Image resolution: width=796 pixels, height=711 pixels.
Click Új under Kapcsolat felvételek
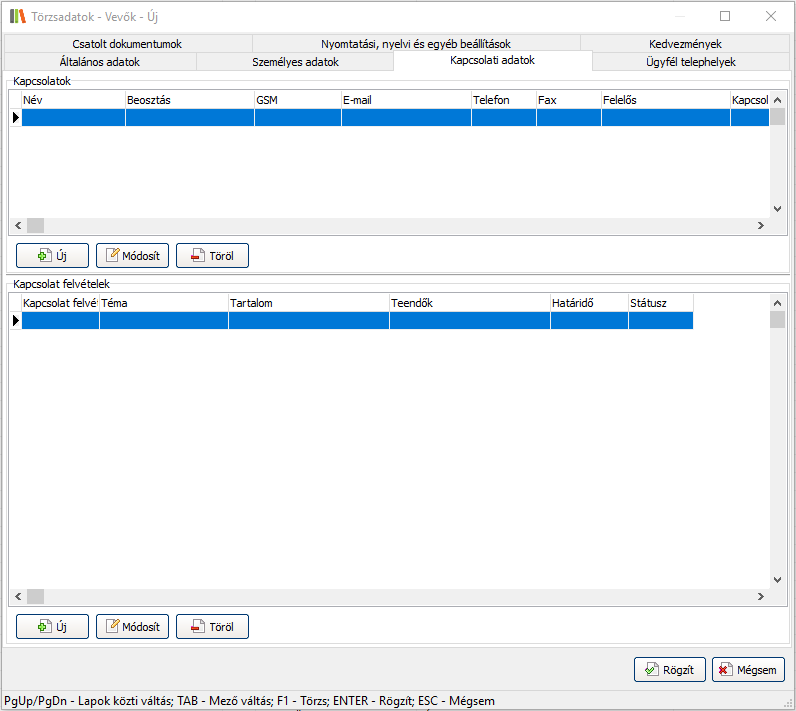pos(53,627)
